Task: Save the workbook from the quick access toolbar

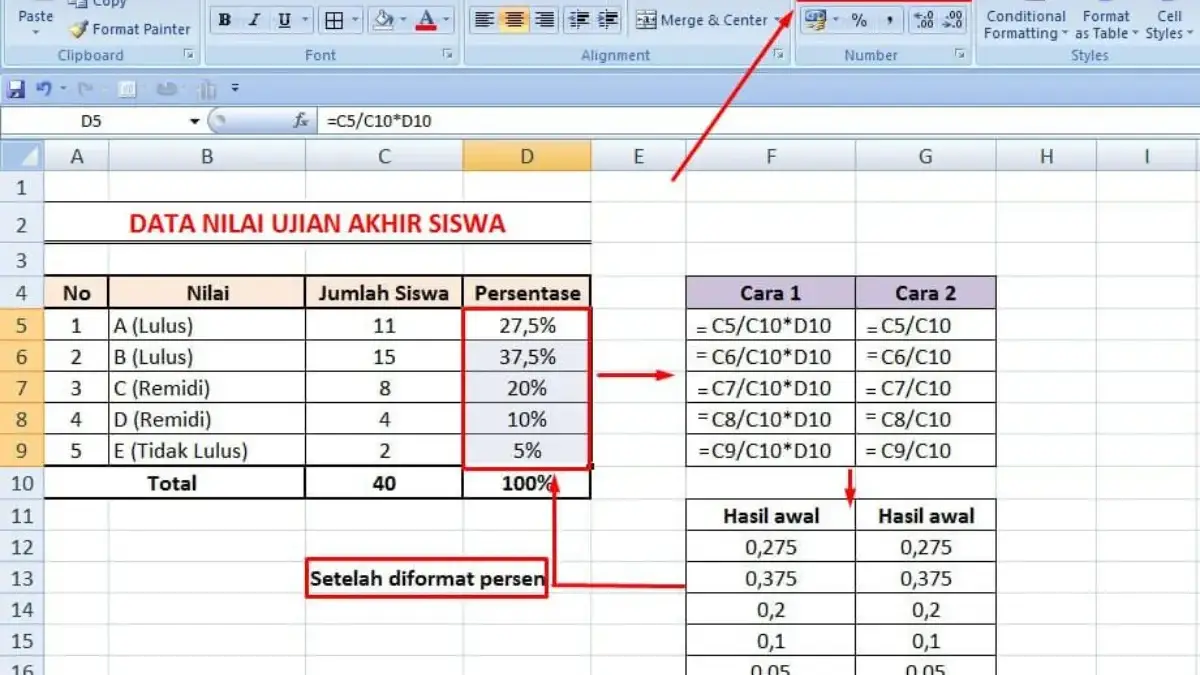Action: click(x=16, y=90)
